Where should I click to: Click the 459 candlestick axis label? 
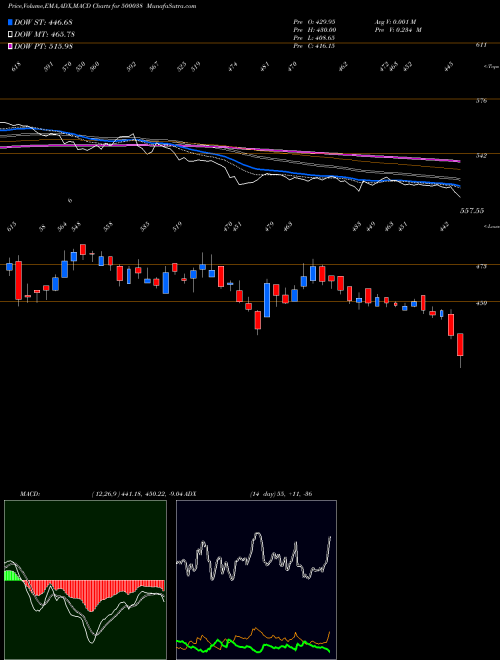pos(481,303)
